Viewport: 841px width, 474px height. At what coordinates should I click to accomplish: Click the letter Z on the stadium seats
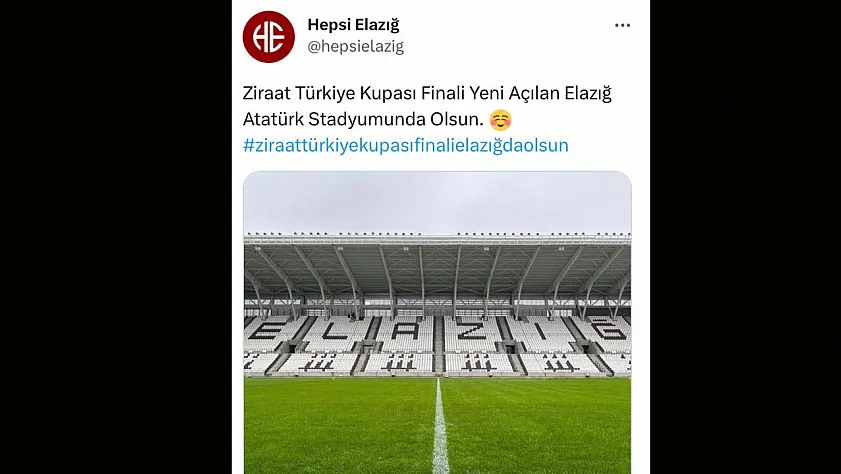(473, 331)
